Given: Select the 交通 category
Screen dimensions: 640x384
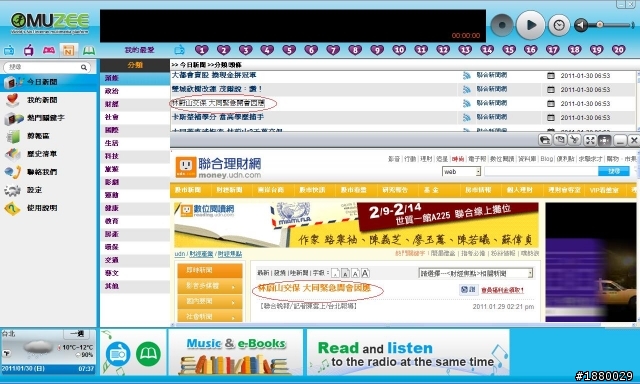Looking at the screenshot, I should tap(135, 260).
